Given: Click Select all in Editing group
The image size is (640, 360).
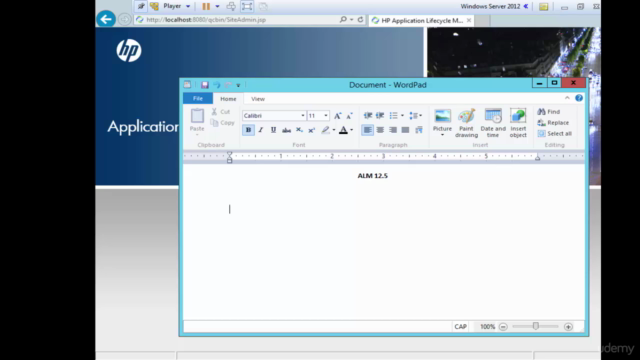Looking at the screenshot, I should pyautogui.click(x=554, y=133).
